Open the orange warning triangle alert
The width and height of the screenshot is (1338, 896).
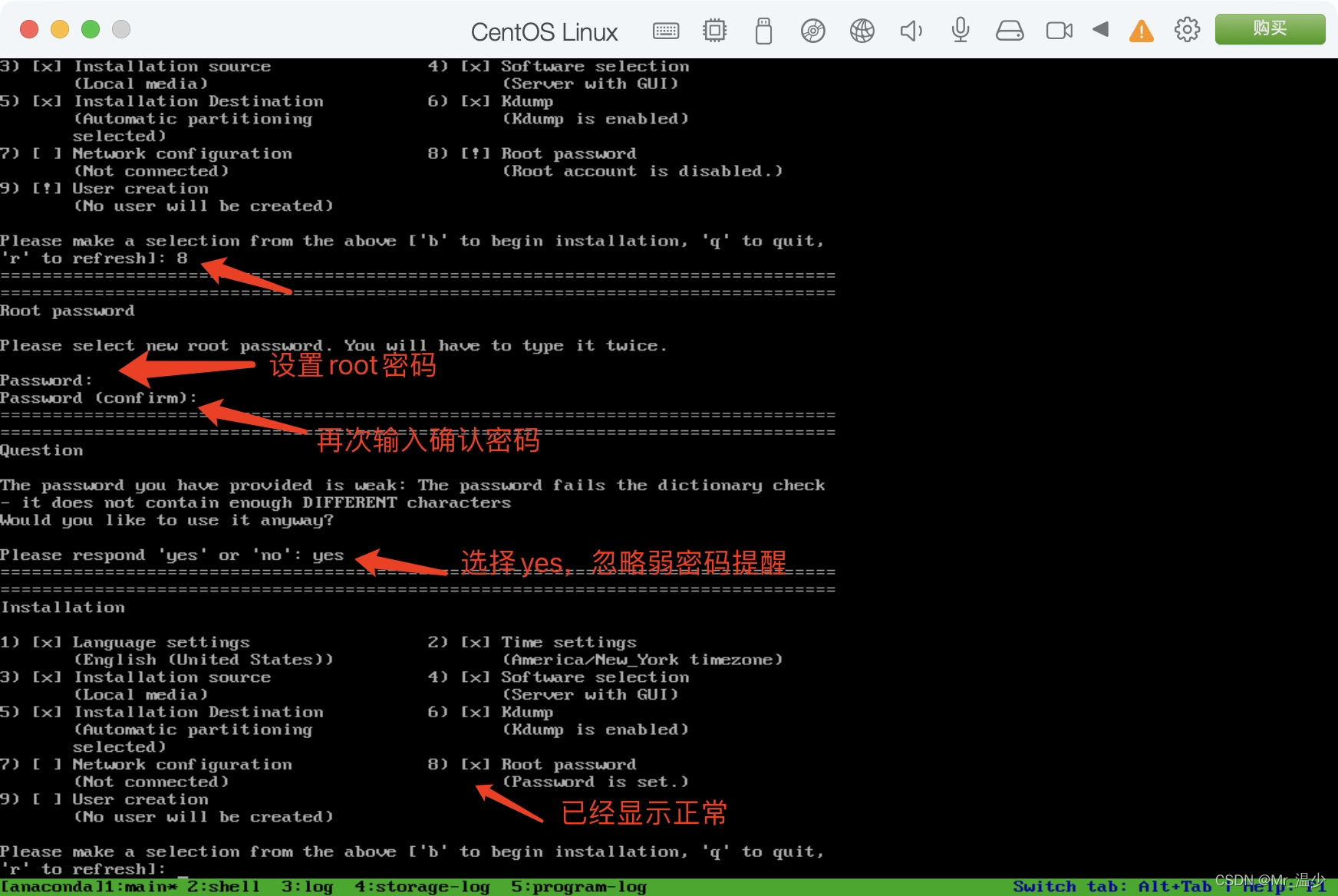click(x=1142, y=31)
